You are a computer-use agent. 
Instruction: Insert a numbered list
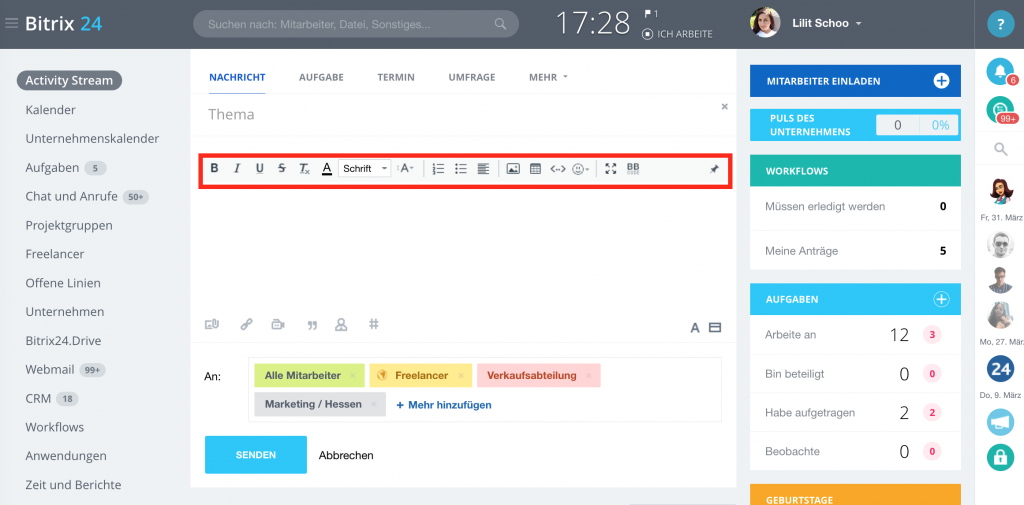click(x=438, y=169)
